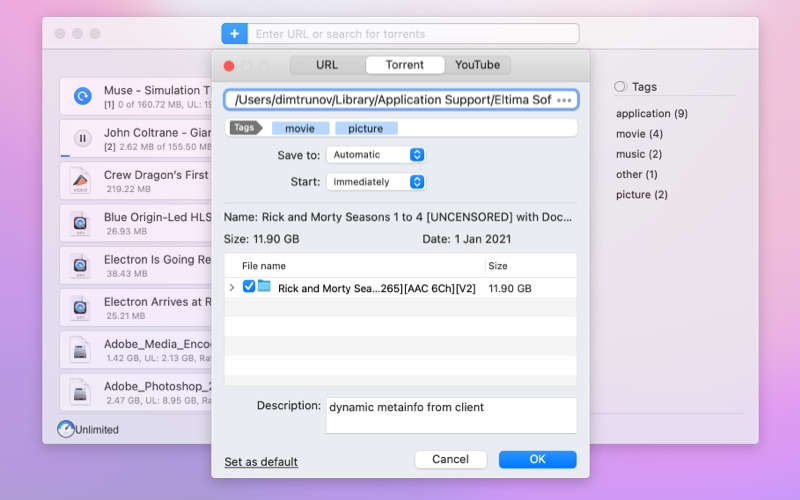The height and width of the screenshot is (500, 800).
Task: Click the resume icon on Muse - Simulation download
Action: click(83, 96)
